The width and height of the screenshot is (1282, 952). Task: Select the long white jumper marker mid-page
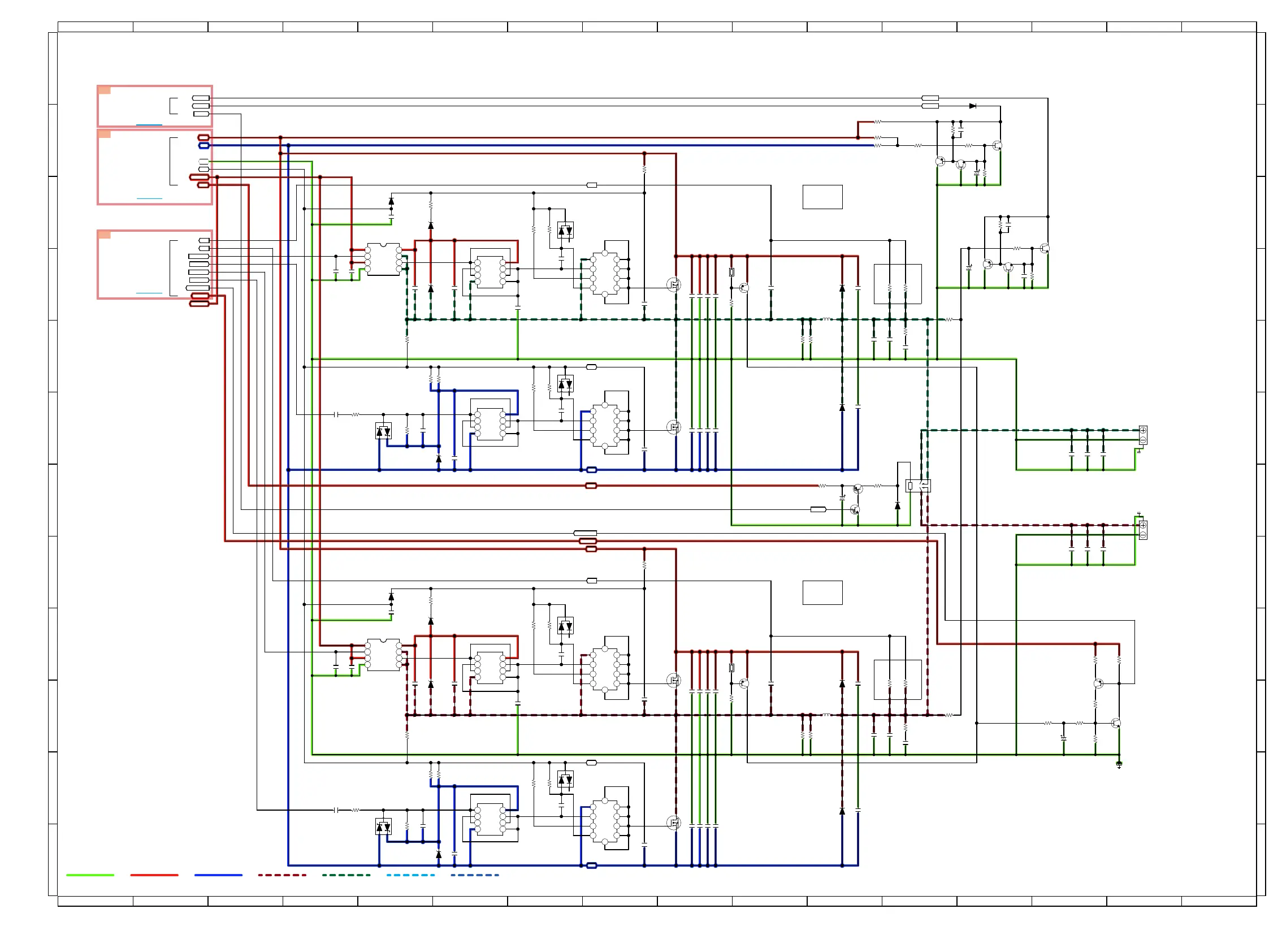tap(586, 534)
